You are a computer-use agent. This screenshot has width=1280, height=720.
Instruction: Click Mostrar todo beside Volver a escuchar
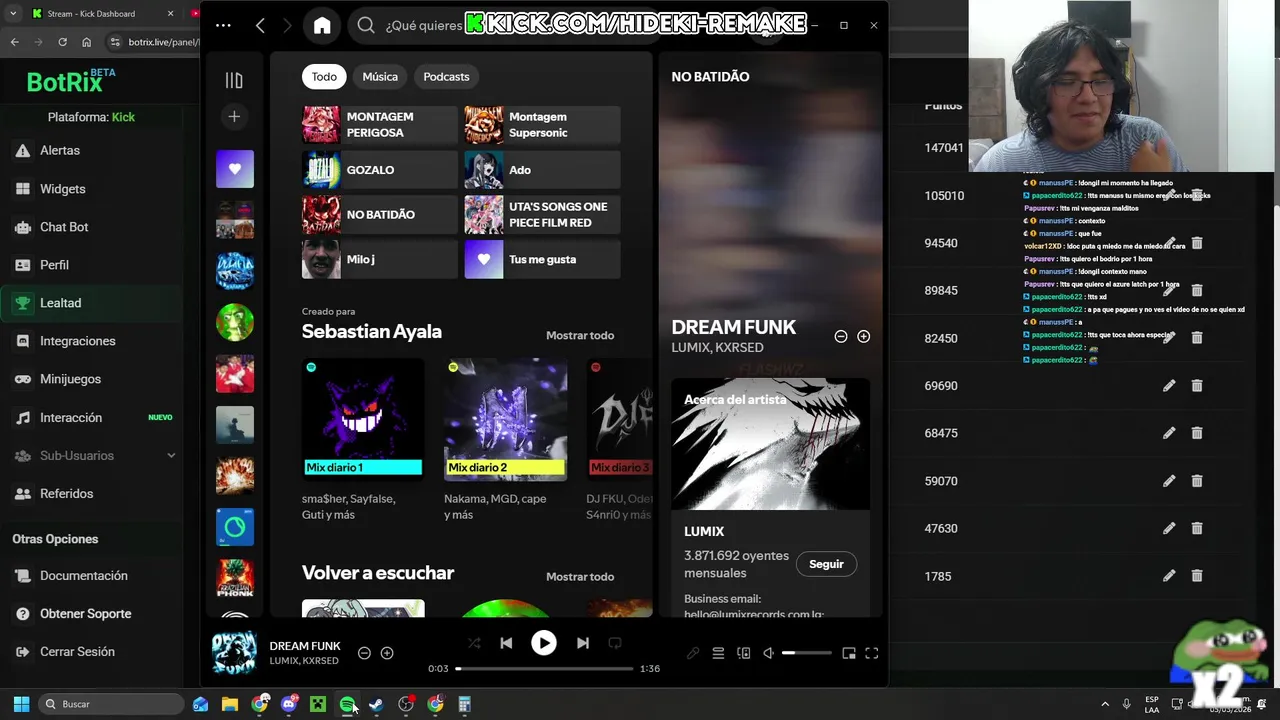(580, 576)
